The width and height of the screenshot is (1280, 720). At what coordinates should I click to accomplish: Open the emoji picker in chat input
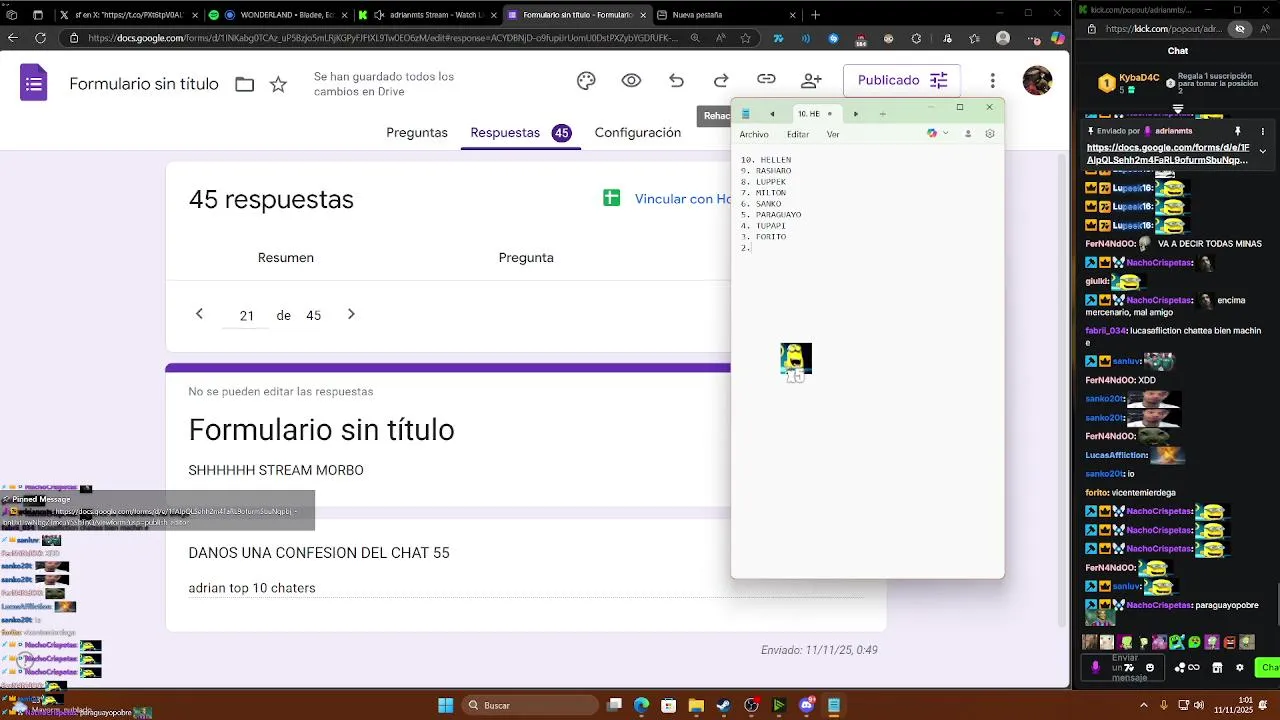point(1150,668)
